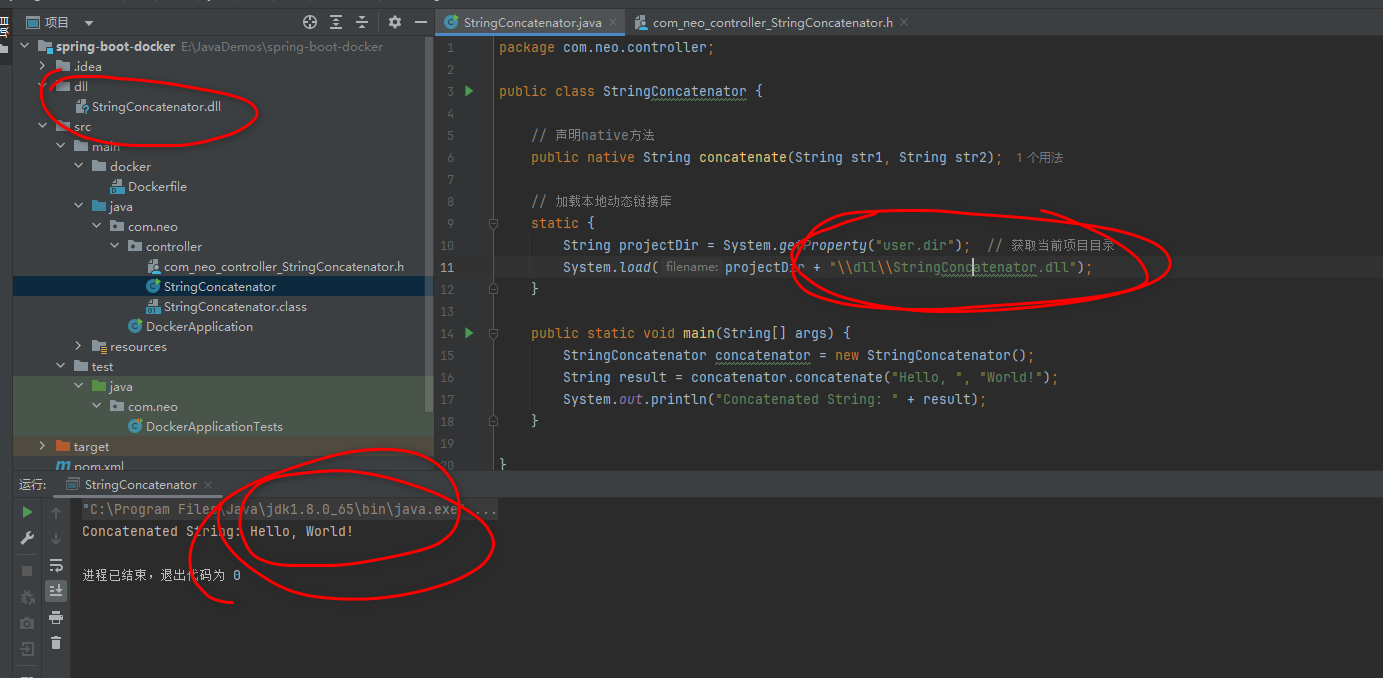Expand the target folder

pyautogui.click(x=43, y=446)
